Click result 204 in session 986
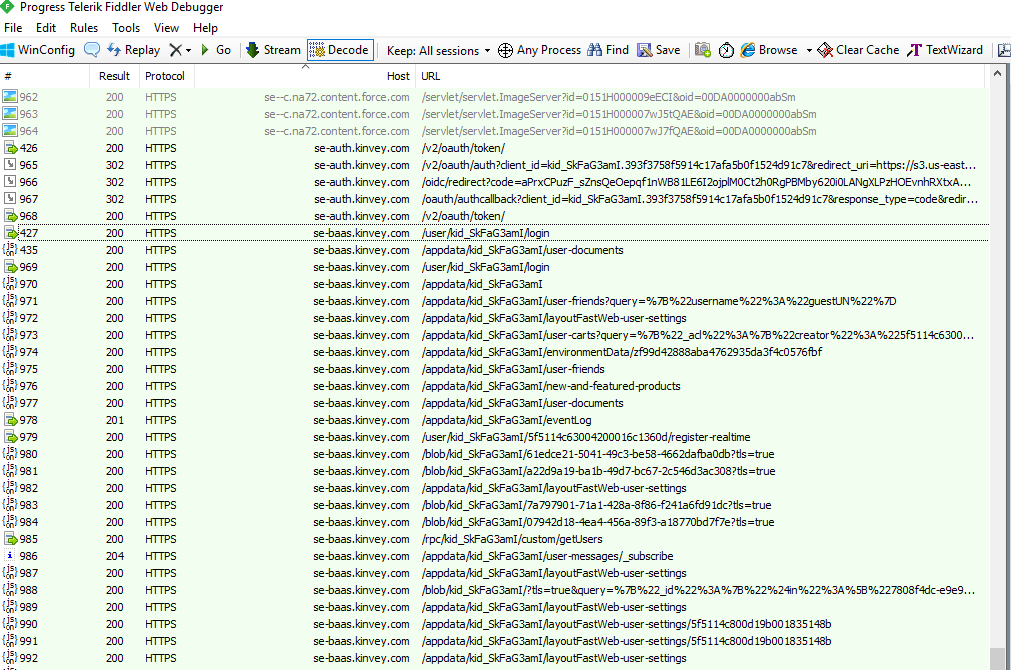 point(115,556)
